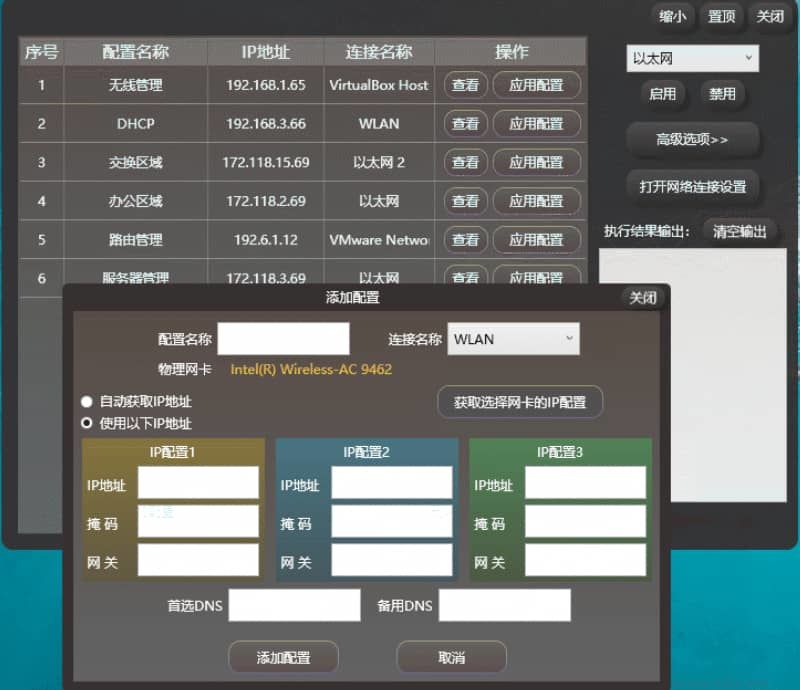800x690 pixels.
Task: Click the IP地址 field in IP配置1
Action: tap(197, 482)
